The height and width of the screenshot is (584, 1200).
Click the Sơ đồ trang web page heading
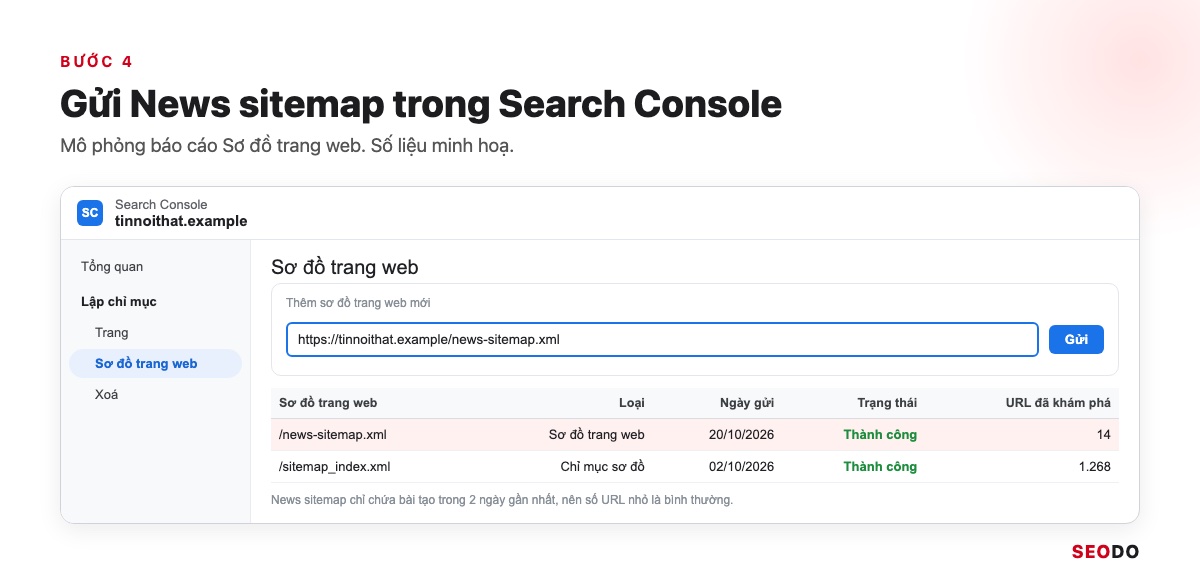pos(345,267)
